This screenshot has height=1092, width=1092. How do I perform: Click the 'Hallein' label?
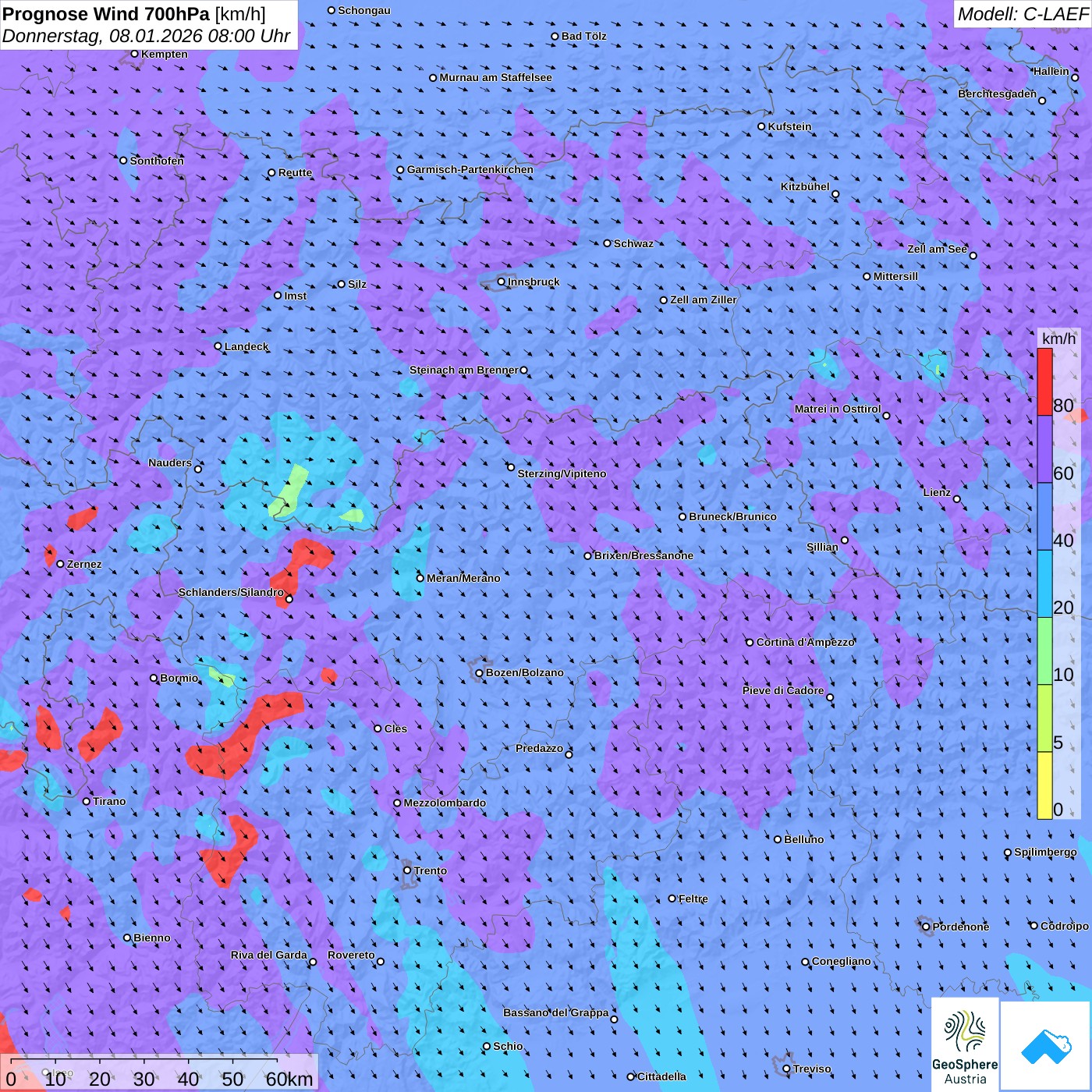(x=1051, y=71)
